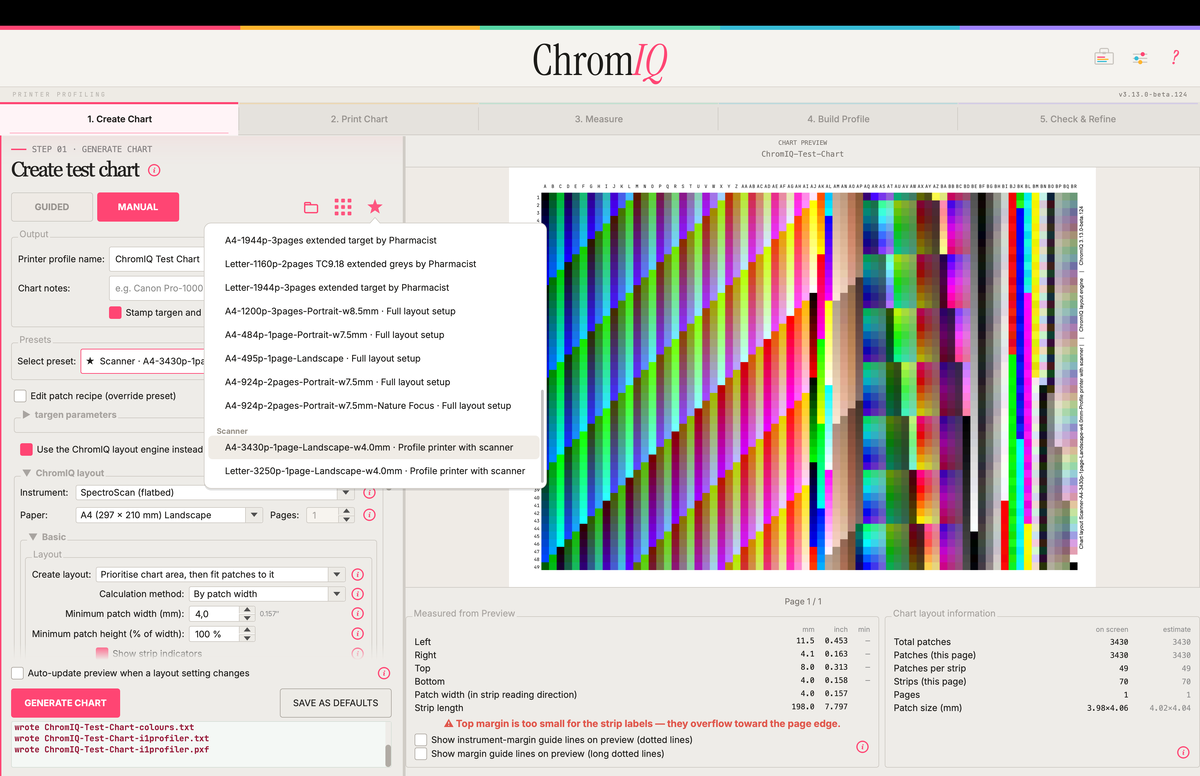Enable Show margin guide lines on preview
This screenshot has width=1200, height=776.
tap(421, 754)
